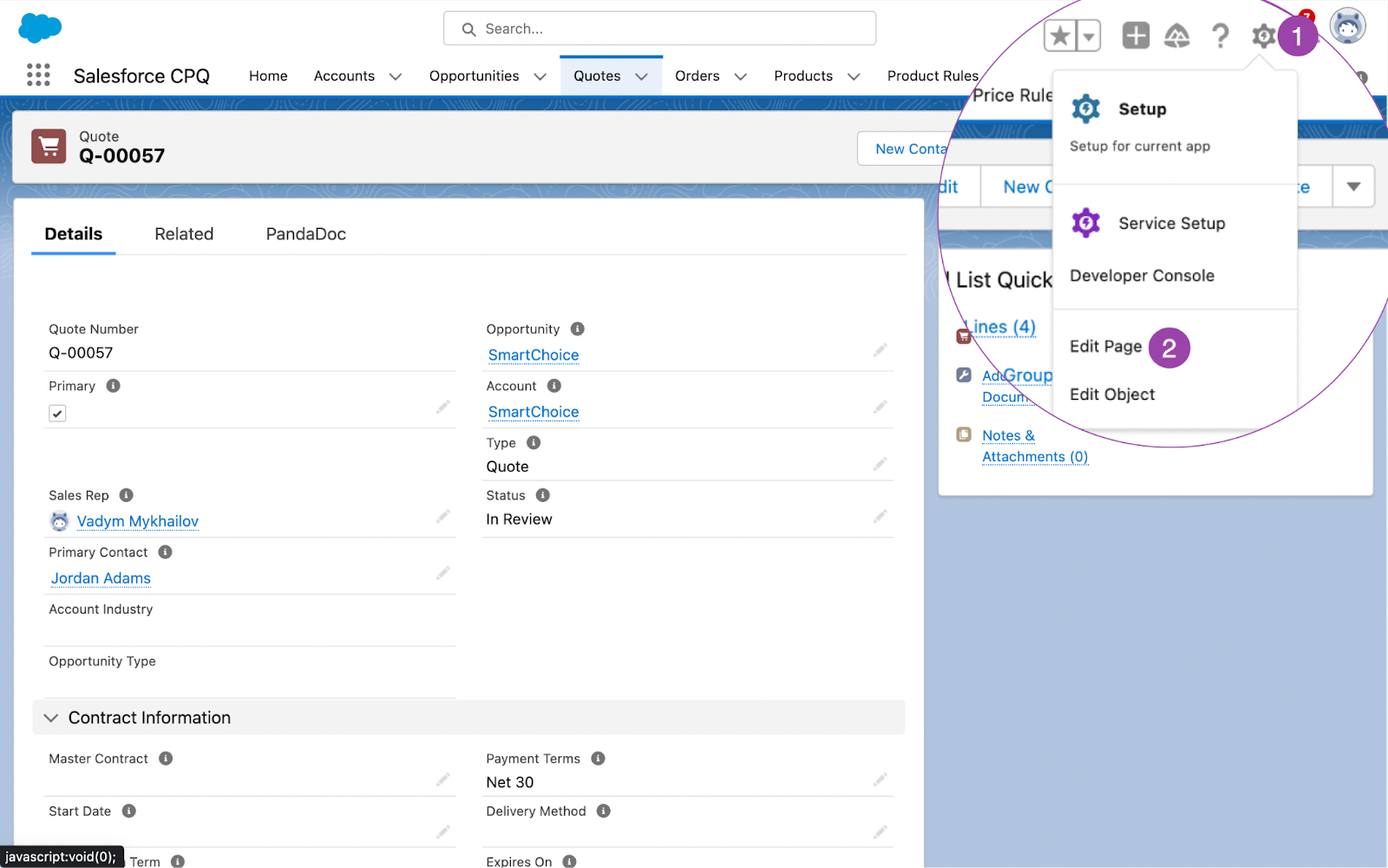The width and height of the screenshot is (1388, 868).
Task: Open Vadym Mykhailov sales rep link
Action: [x=138, y=521]
